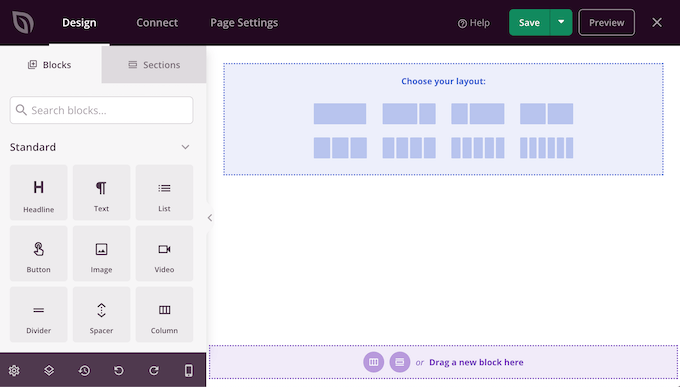Switch to the Connect tab
Image resolution: width=680 pixels, height=387 pixels.
pyautogui.click(x=157, y=23)
